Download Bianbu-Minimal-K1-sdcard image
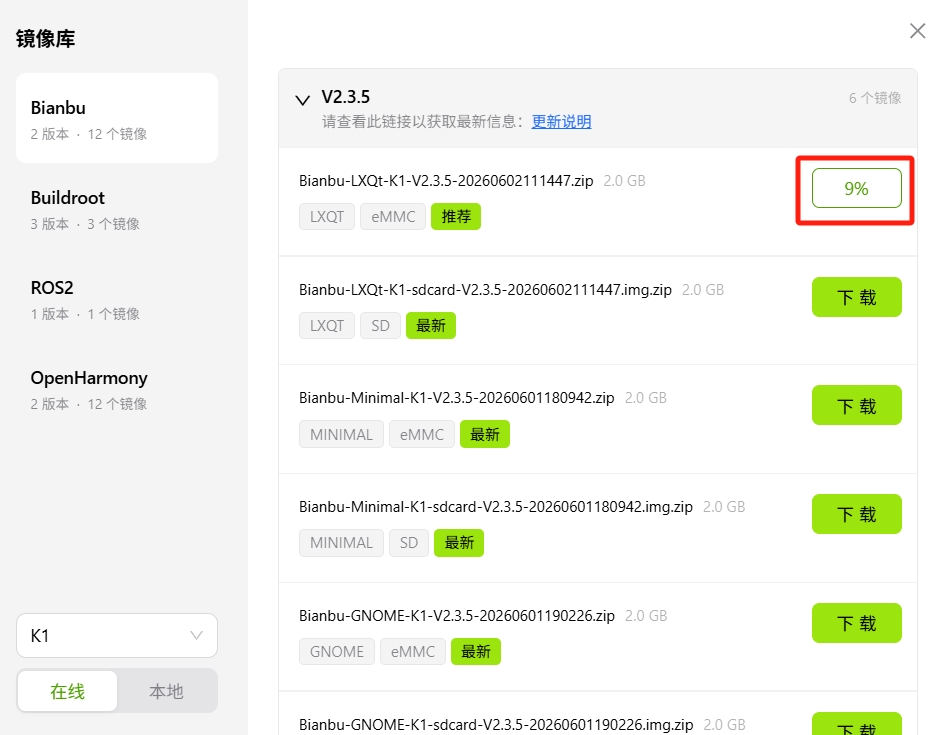 tap(856, 514)
